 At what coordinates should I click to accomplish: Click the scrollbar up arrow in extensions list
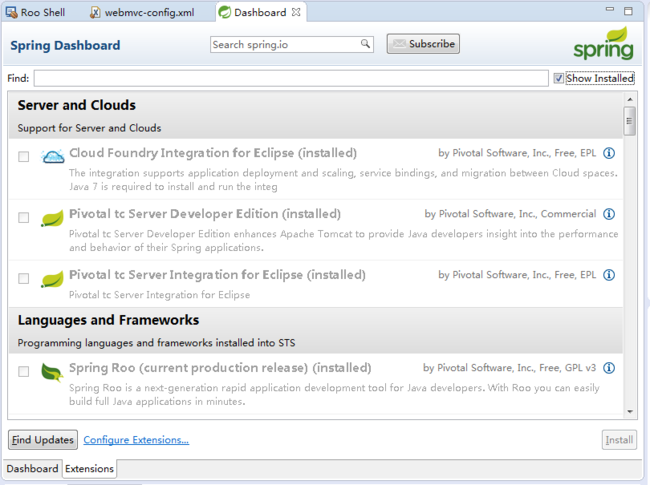tap(630, 99)
